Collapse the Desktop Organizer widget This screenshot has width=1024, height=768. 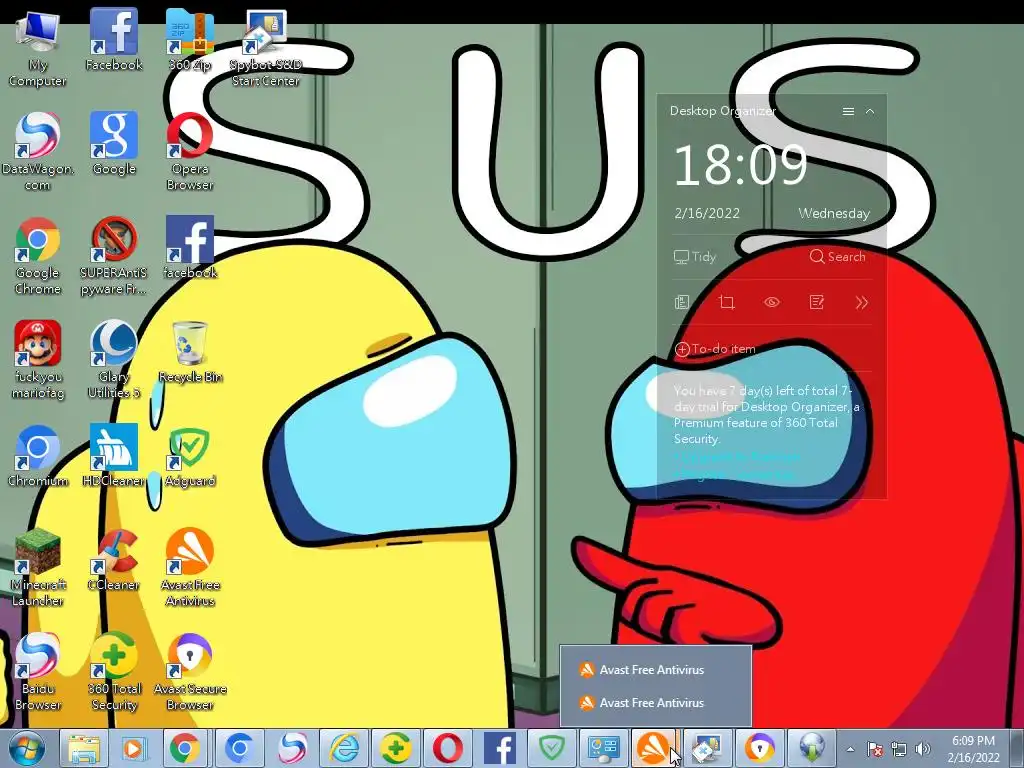(870, 112)
